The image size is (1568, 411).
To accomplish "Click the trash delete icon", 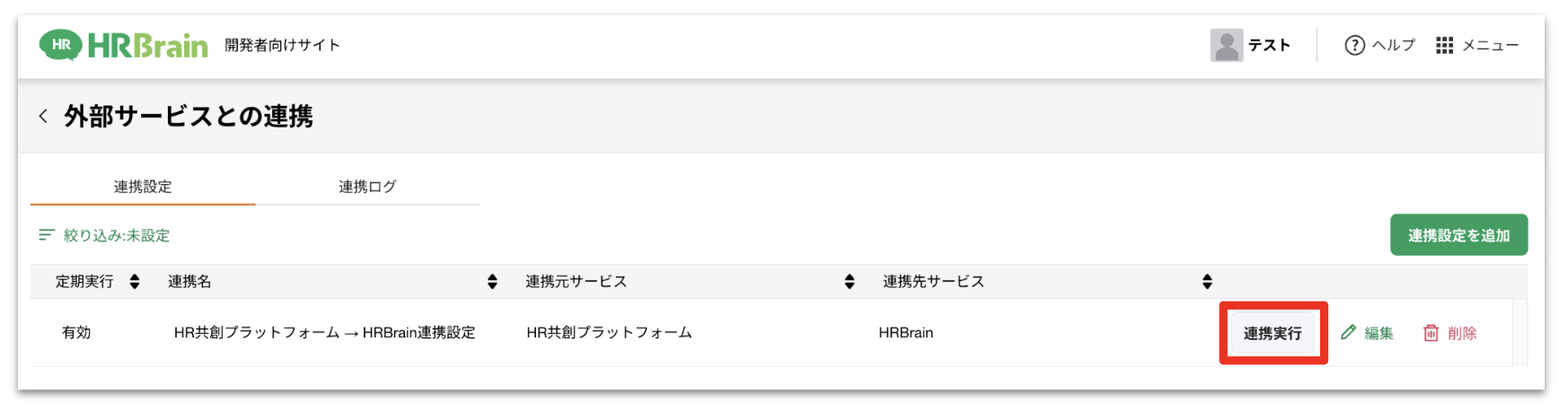I will pyautogui.click(x=1431, y=333).
